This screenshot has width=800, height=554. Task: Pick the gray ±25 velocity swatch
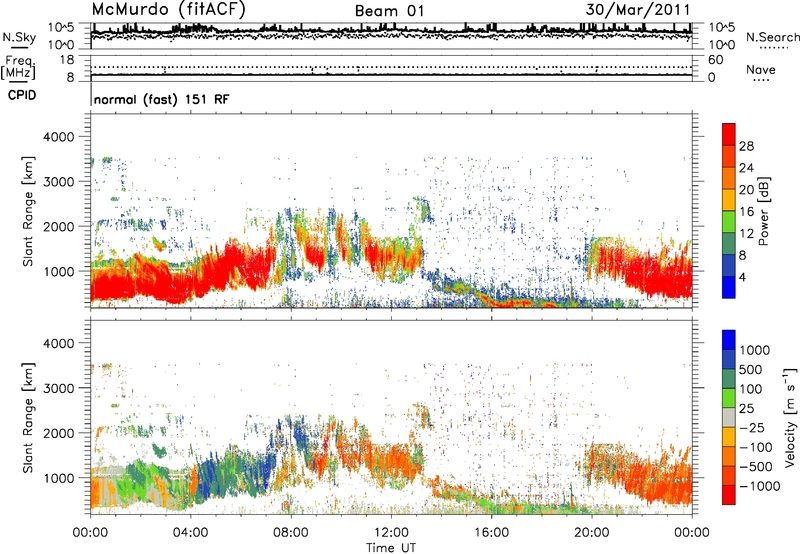point(729,417)
